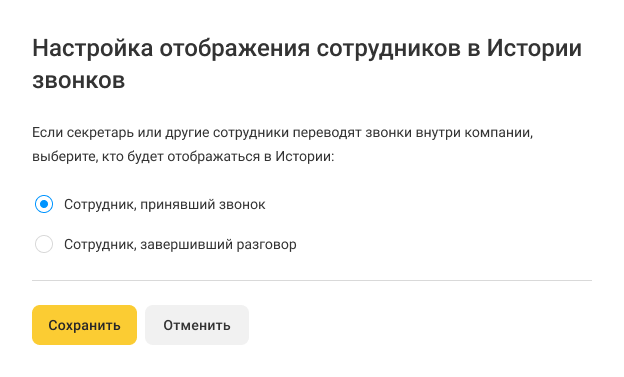This screenshot has width=624, height=377.
Task: Show the employee who answered the call
Action: [44, 204]
